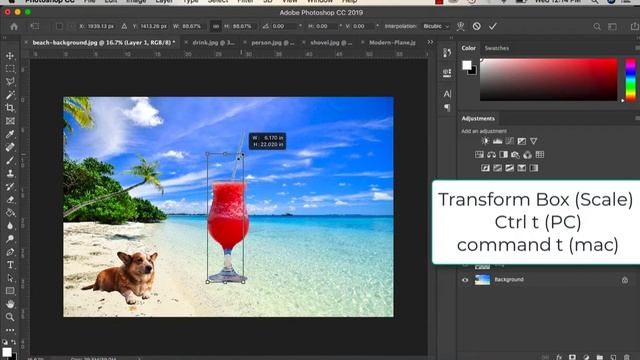Add an Invert adjustment
This screenshot has width=640, height=360.
pyautogui.click(x=485, y=168)
